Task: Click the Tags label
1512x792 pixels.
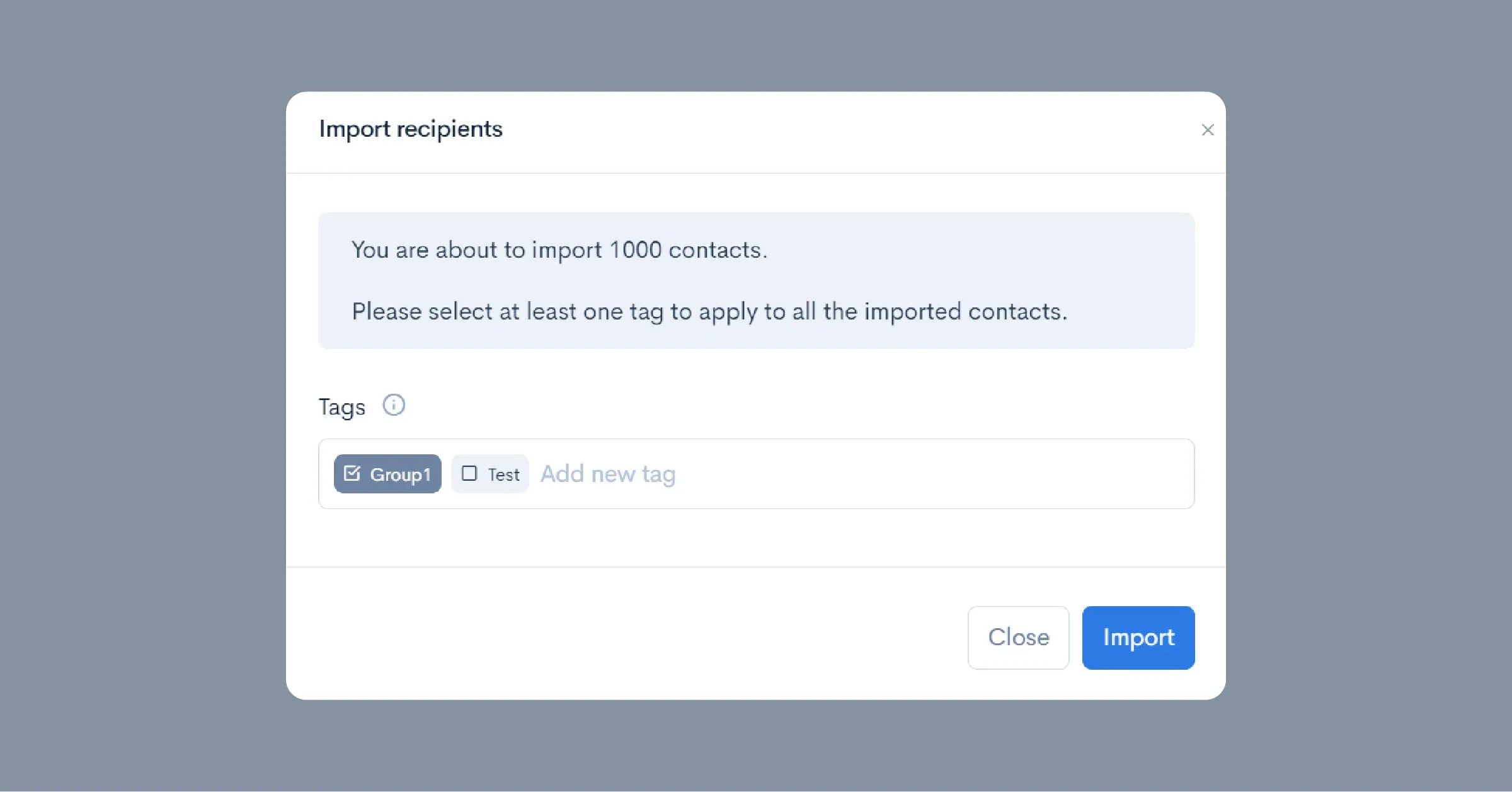Action: 341,407
